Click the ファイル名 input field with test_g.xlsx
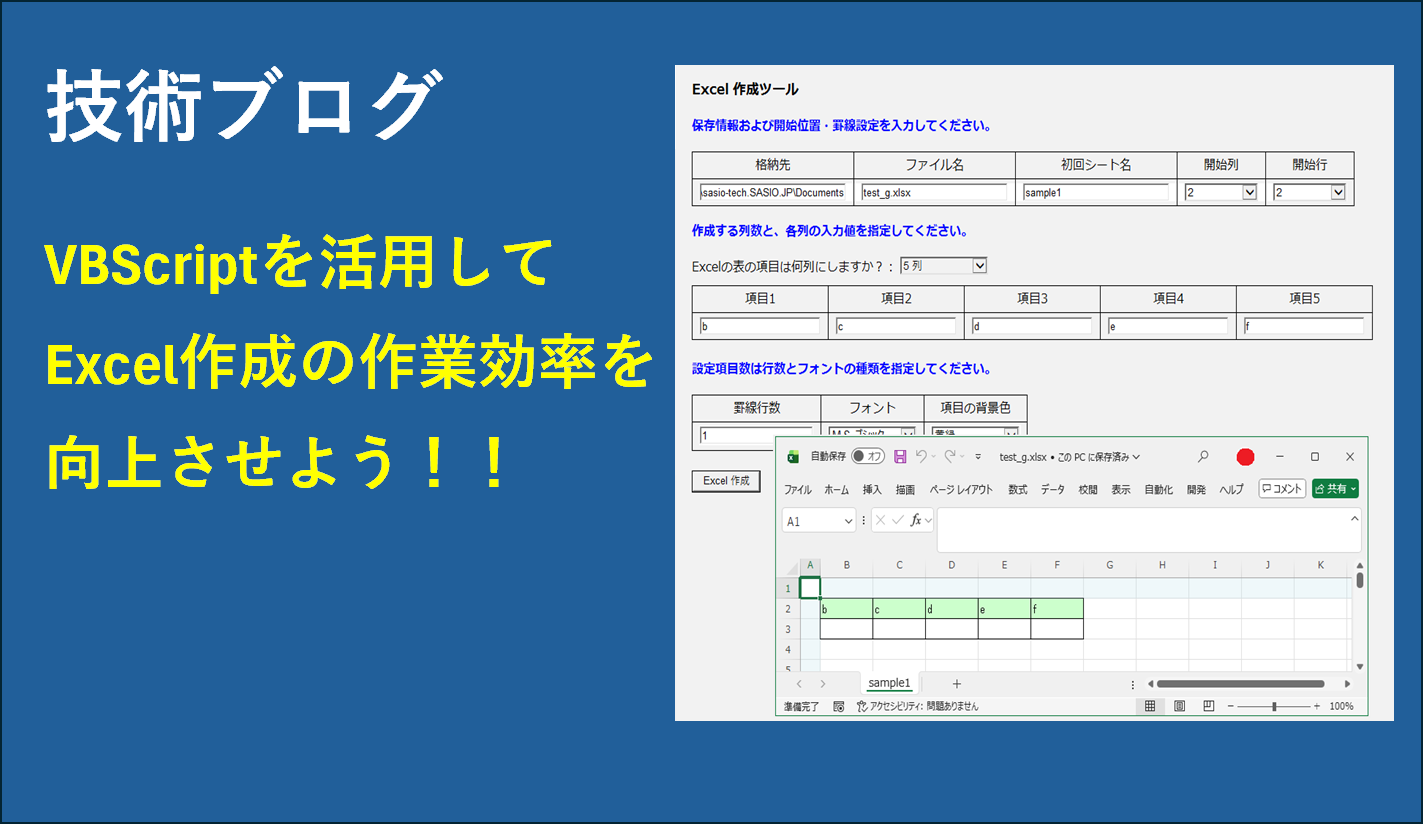The width and height of the screenshot is (1423, 824). [934, 192]
